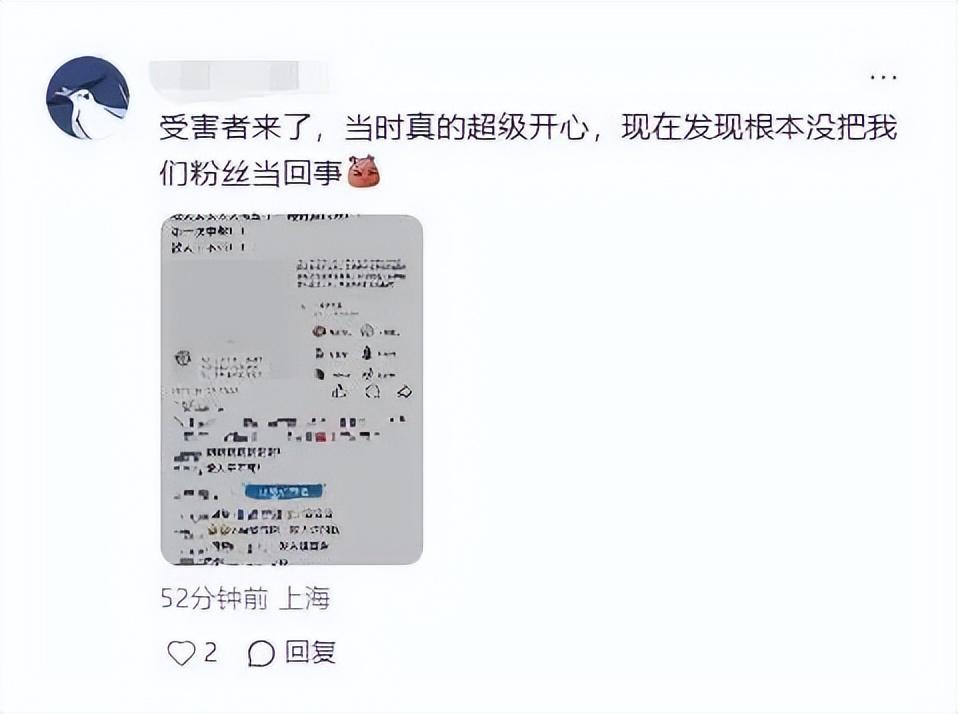Viewport: 958px width, 714px height.
Task: Click the blue button inside the thumbnail
Action: [x=285, y=492]
